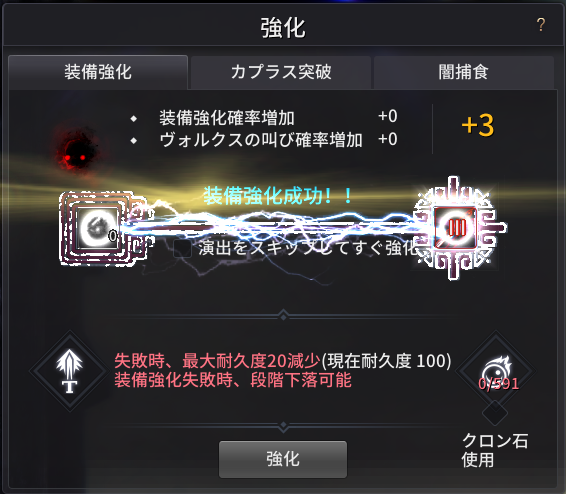Select the black stone material slot

(98, 228)
